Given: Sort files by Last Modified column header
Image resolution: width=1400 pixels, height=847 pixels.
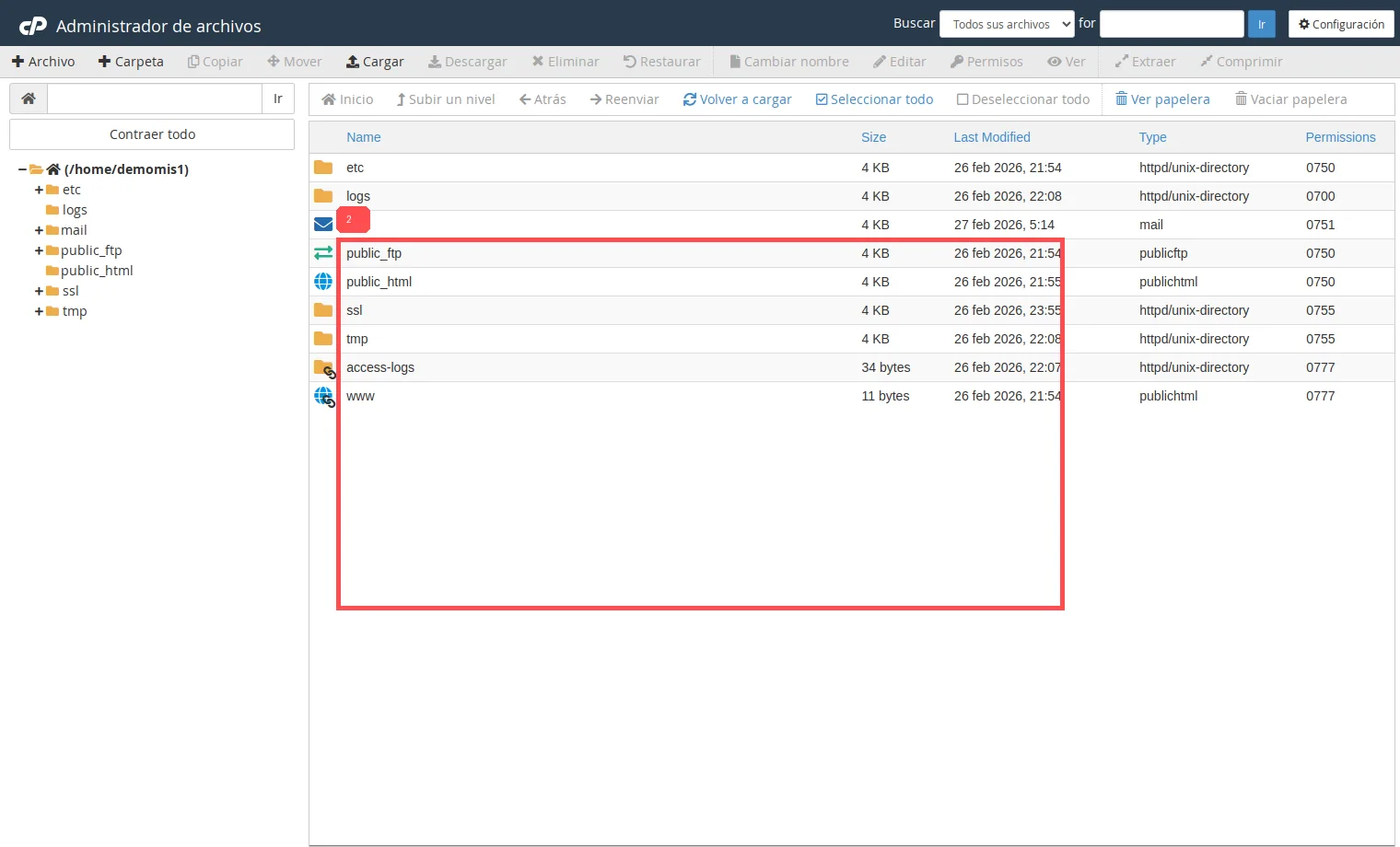Looking at the screenshot, I should 991,137.
